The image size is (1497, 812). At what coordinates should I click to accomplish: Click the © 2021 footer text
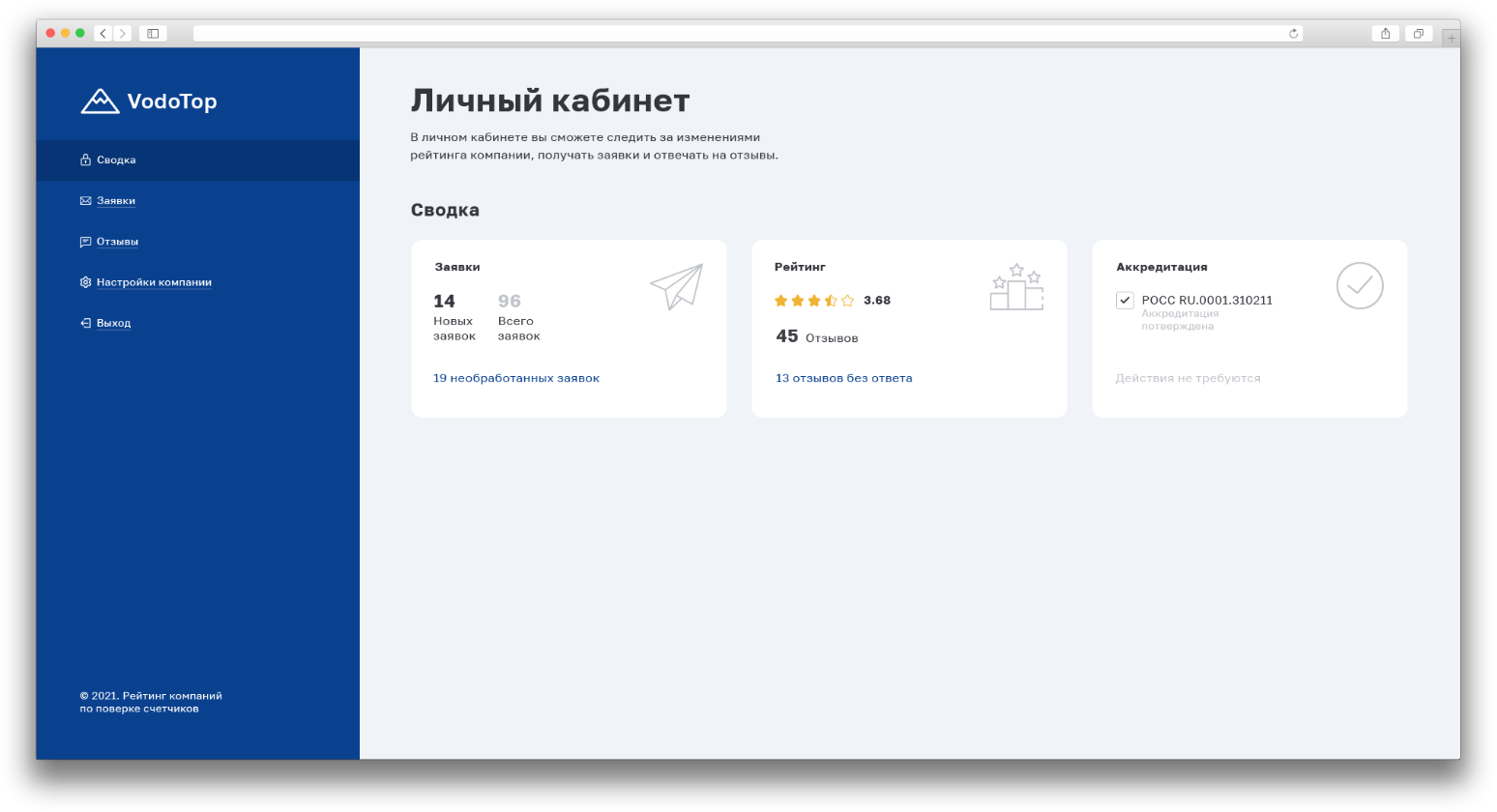pos(151,702)
